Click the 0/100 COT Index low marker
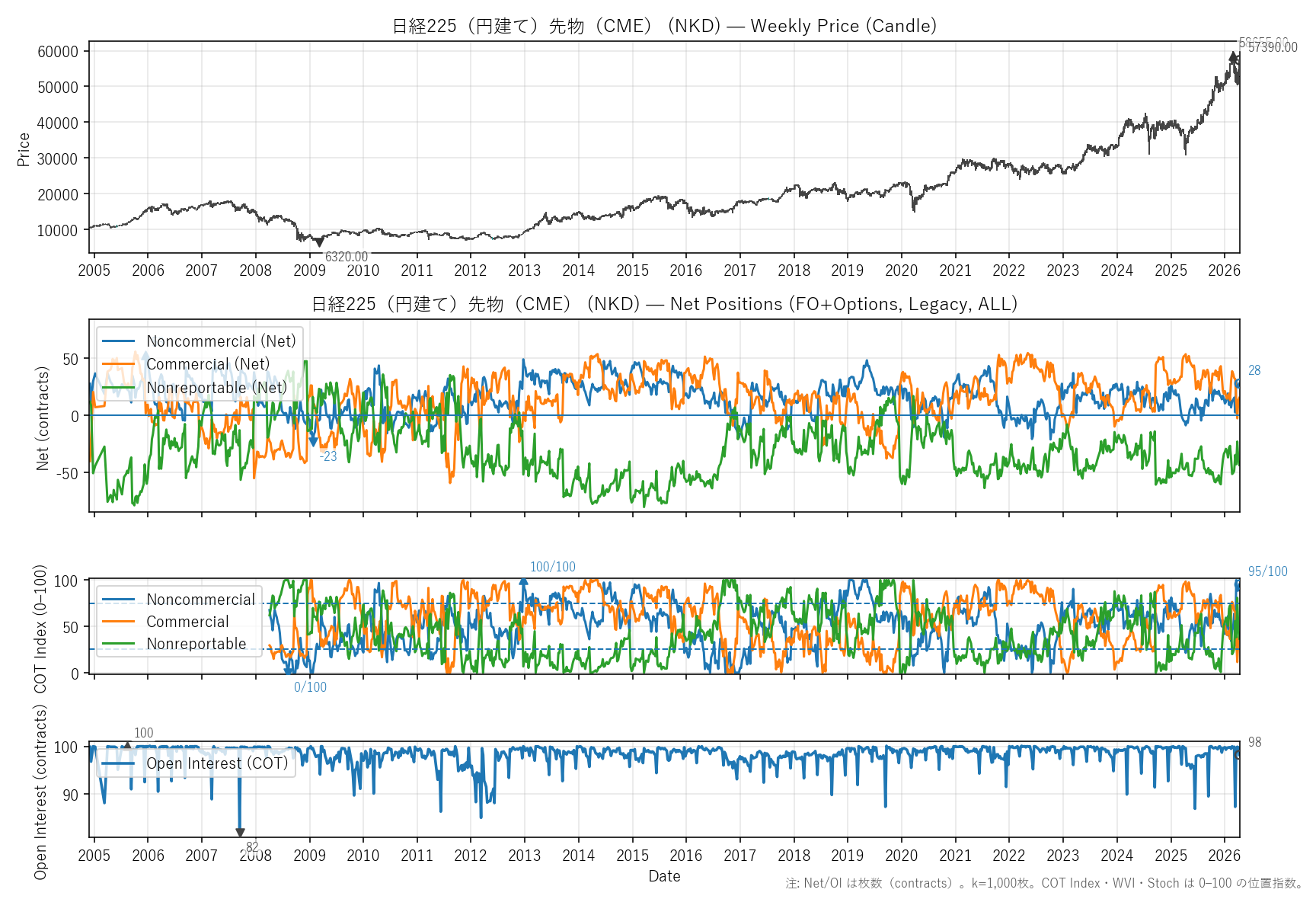This screenshot has height=899, width=1316. 289,672
